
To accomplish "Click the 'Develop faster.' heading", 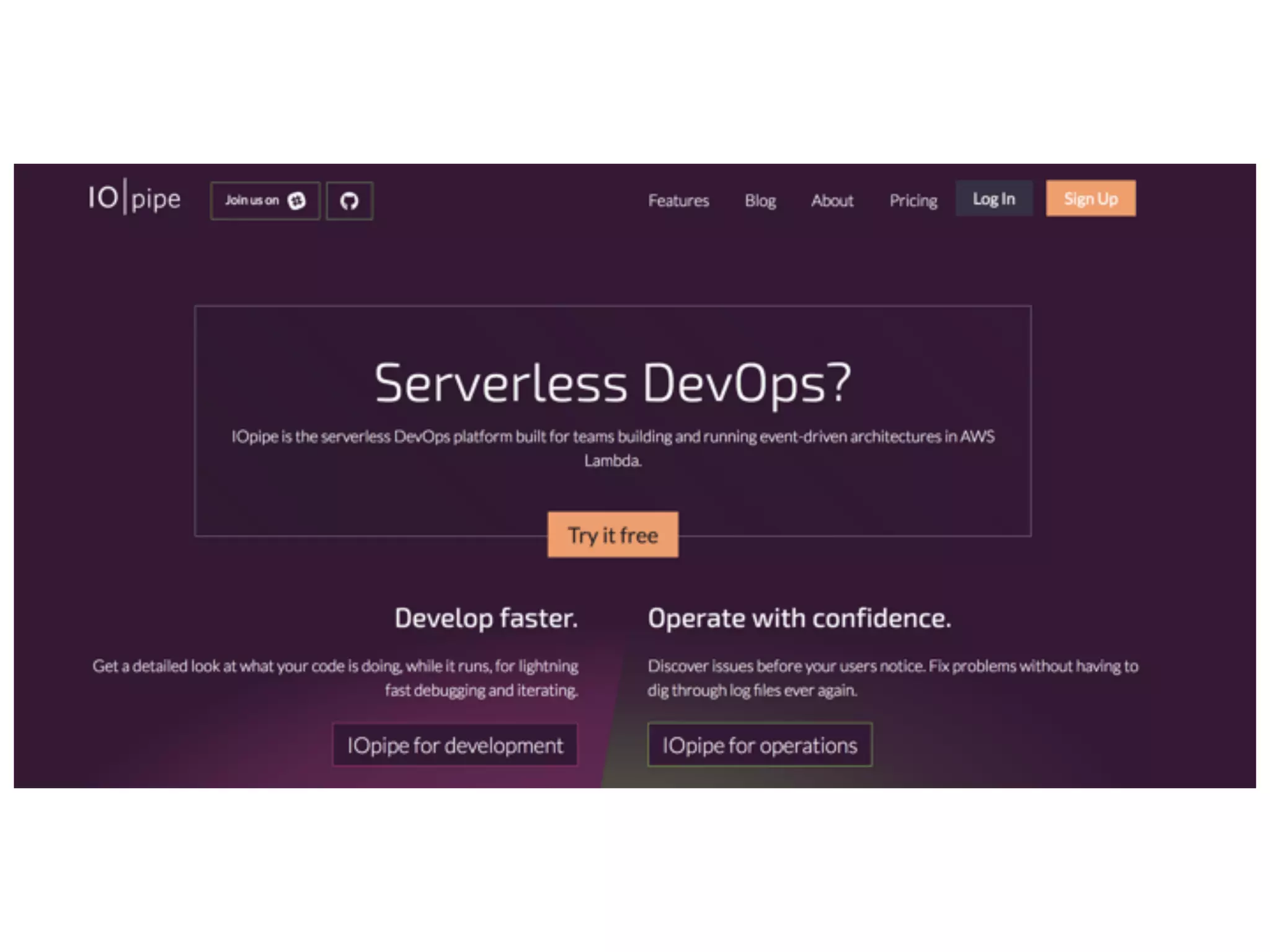I will [x=486, y=618].
